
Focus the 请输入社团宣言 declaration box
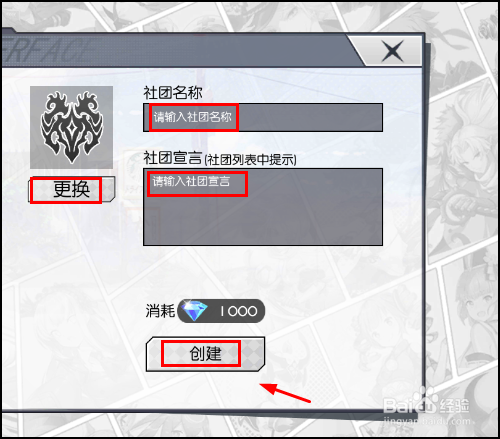click(x=263, y=207)
